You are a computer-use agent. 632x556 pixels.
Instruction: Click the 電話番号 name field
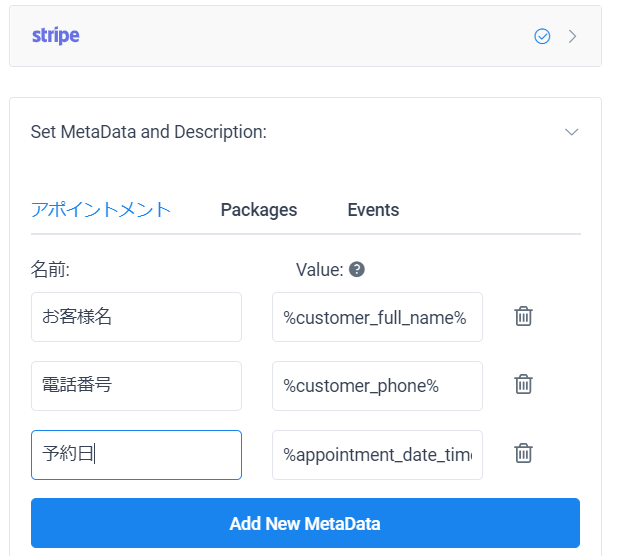(136, 386)
